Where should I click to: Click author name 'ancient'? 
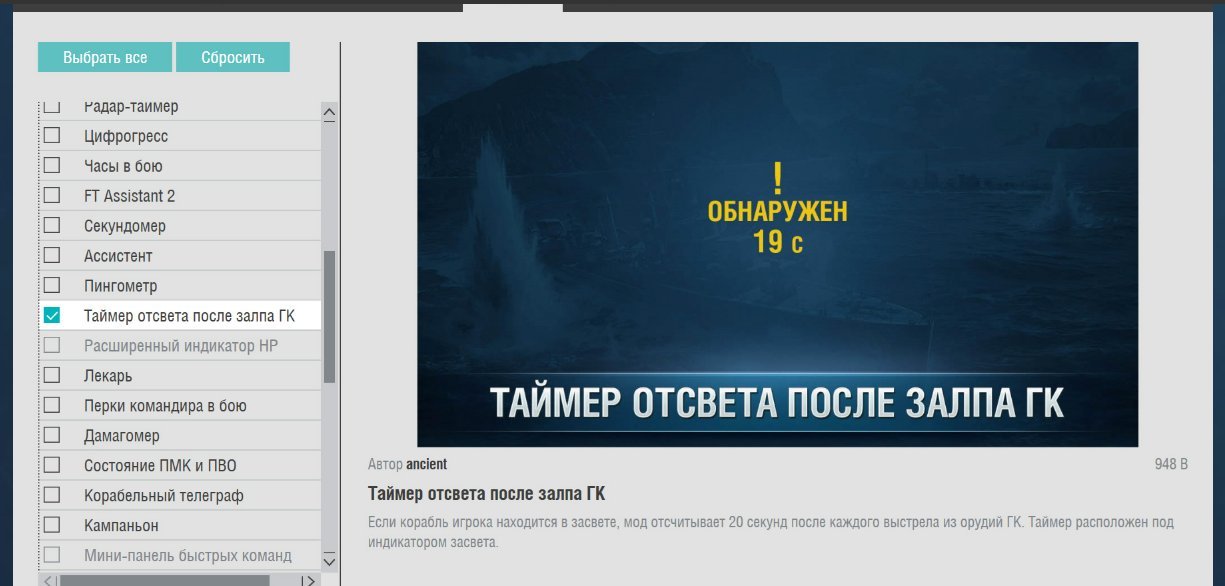coord(426,464)
